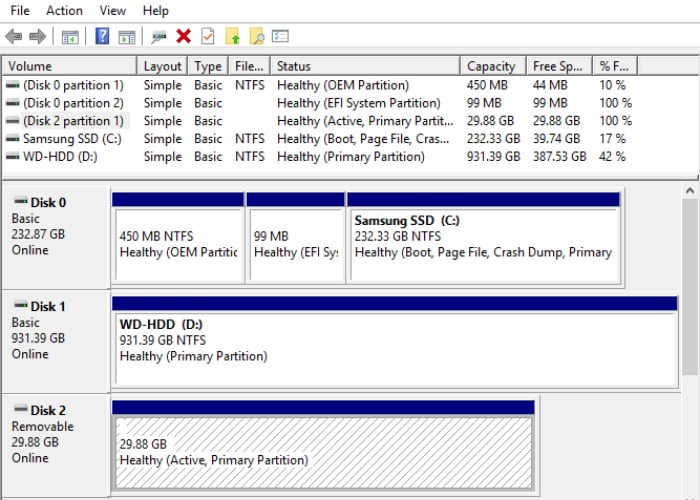The height and width of the screenshot is (500, 700).
Task: Click the Properties checkmark sheet icon
Action: click(x=207, y=36)
